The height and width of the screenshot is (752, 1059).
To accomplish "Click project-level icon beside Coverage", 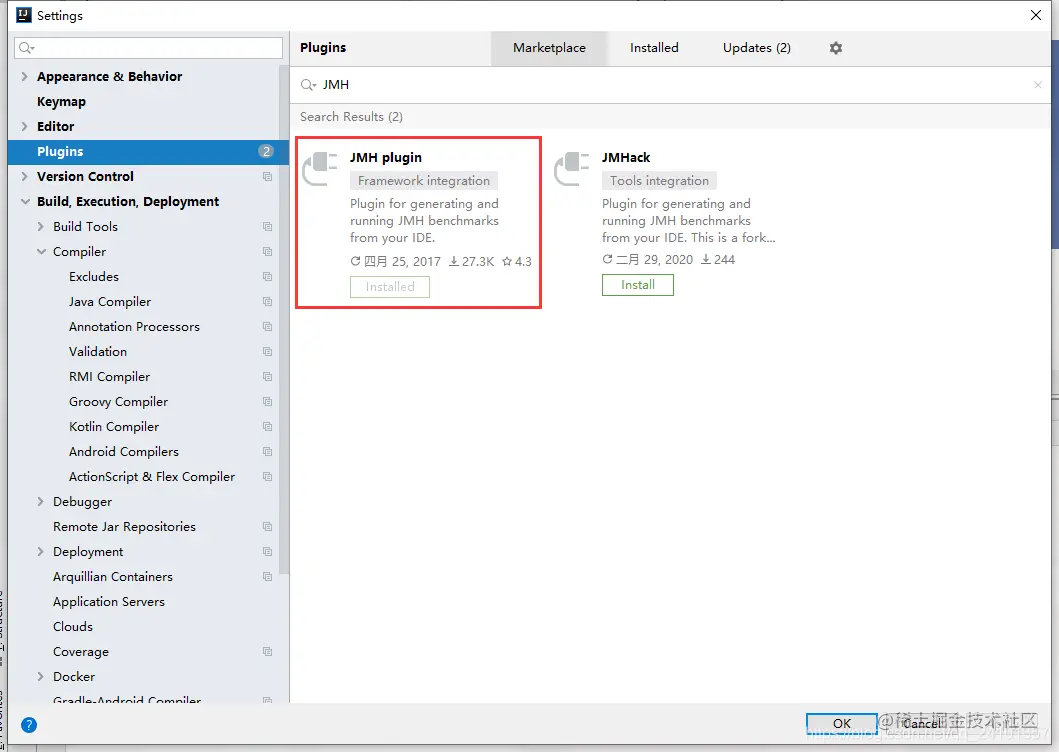I will tap(267, 651).
